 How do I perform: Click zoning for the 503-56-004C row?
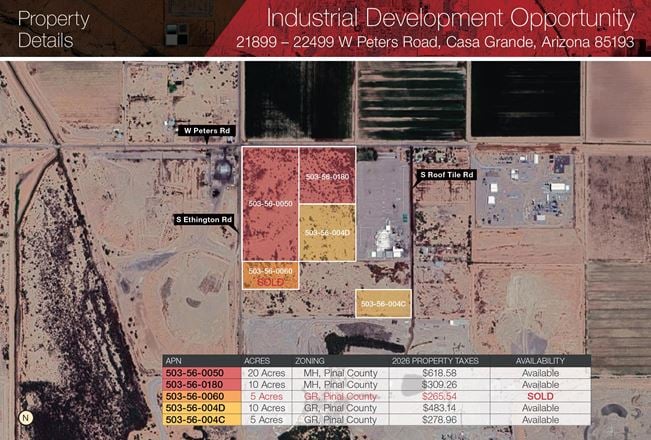click(340, 420)
